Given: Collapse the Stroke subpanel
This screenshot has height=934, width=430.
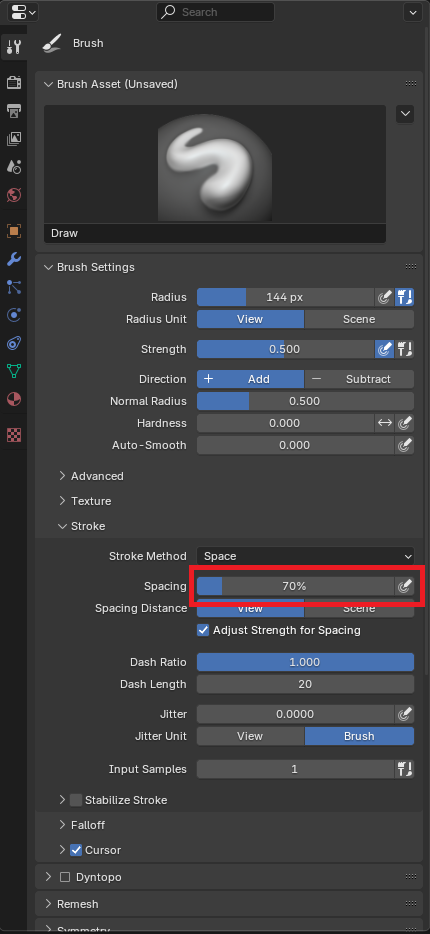Looking at the screenshot, I should [x=63, y=526].
